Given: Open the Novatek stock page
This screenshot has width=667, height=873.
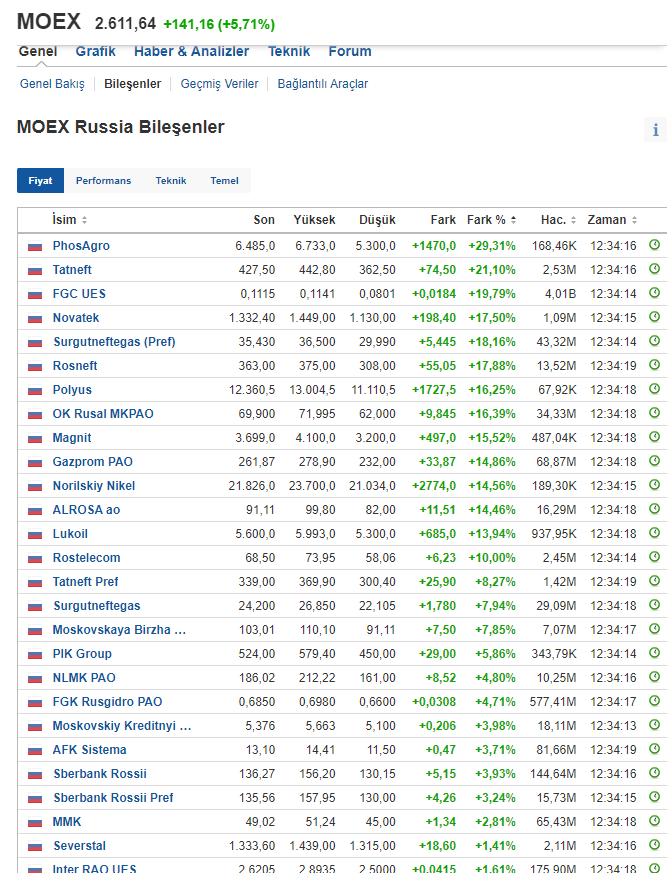Looking at the screenshot, I should pos(76,317).
